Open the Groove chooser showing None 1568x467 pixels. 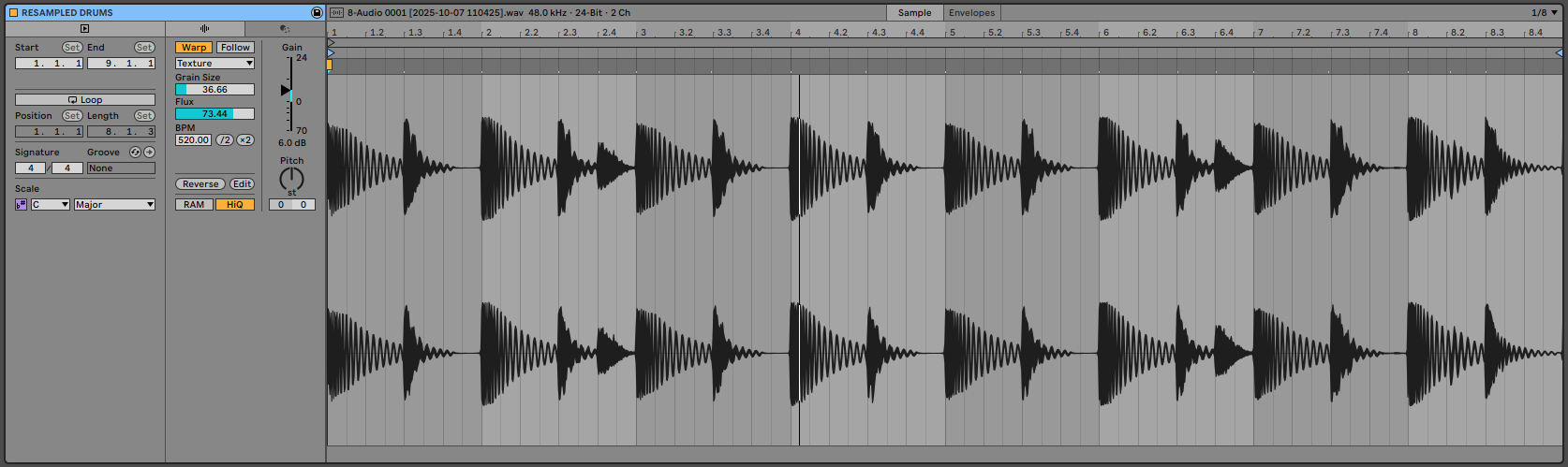point(121,168)
